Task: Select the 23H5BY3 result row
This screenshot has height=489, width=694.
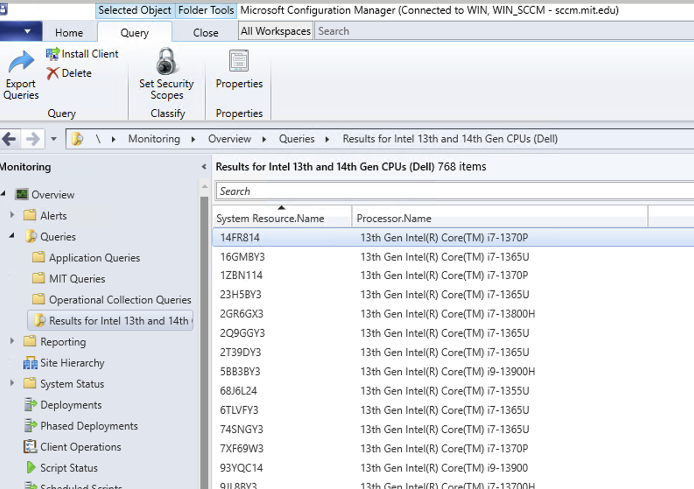Action: pyautogui.click(x=453, y=294)
